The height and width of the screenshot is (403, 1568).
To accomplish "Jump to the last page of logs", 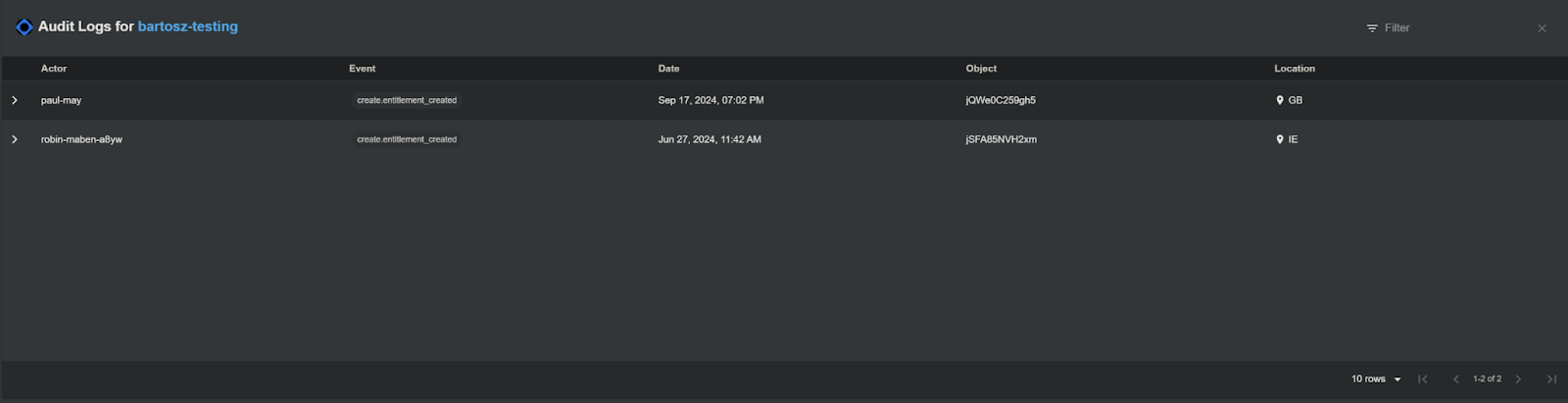I will (x=1551, y=379).
